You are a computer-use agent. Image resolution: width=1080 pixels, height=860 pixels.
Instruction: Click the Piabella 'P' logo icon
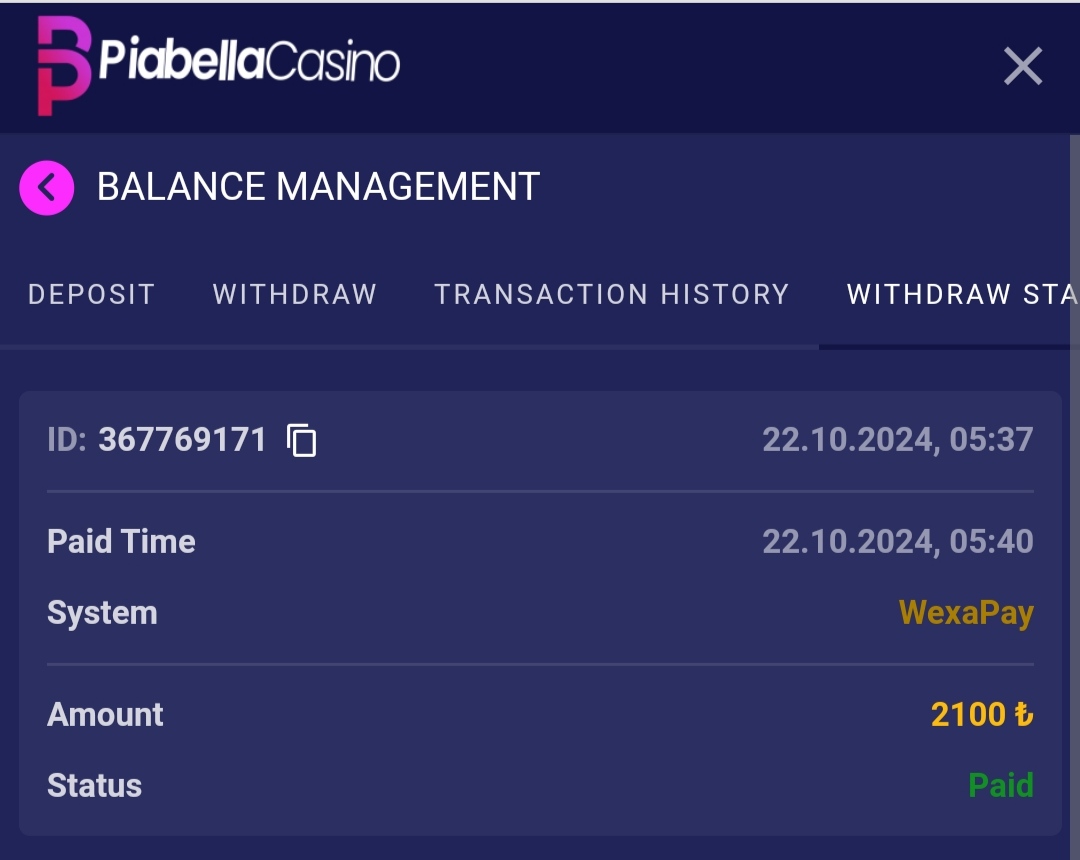pos(63,65)
